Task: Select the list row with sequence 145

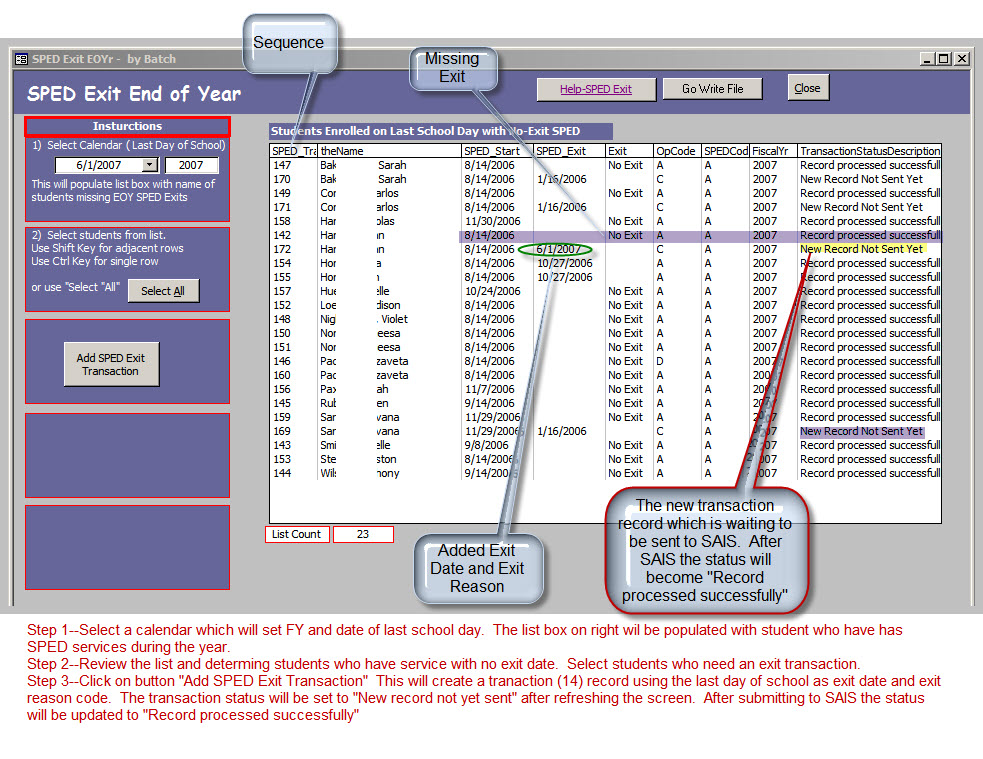Action: [606, 404]
